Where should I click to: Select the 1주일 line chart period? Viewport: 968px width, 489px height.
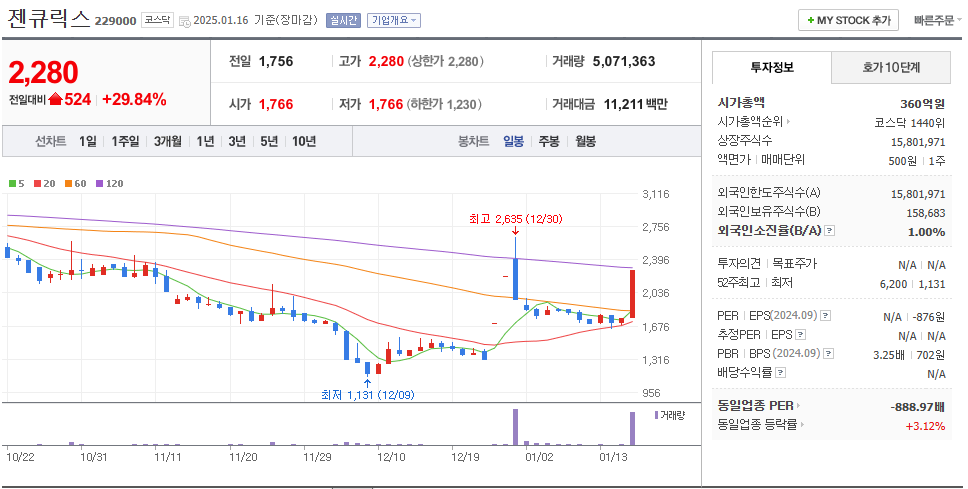pyautogui.click(x=125, y=141)
